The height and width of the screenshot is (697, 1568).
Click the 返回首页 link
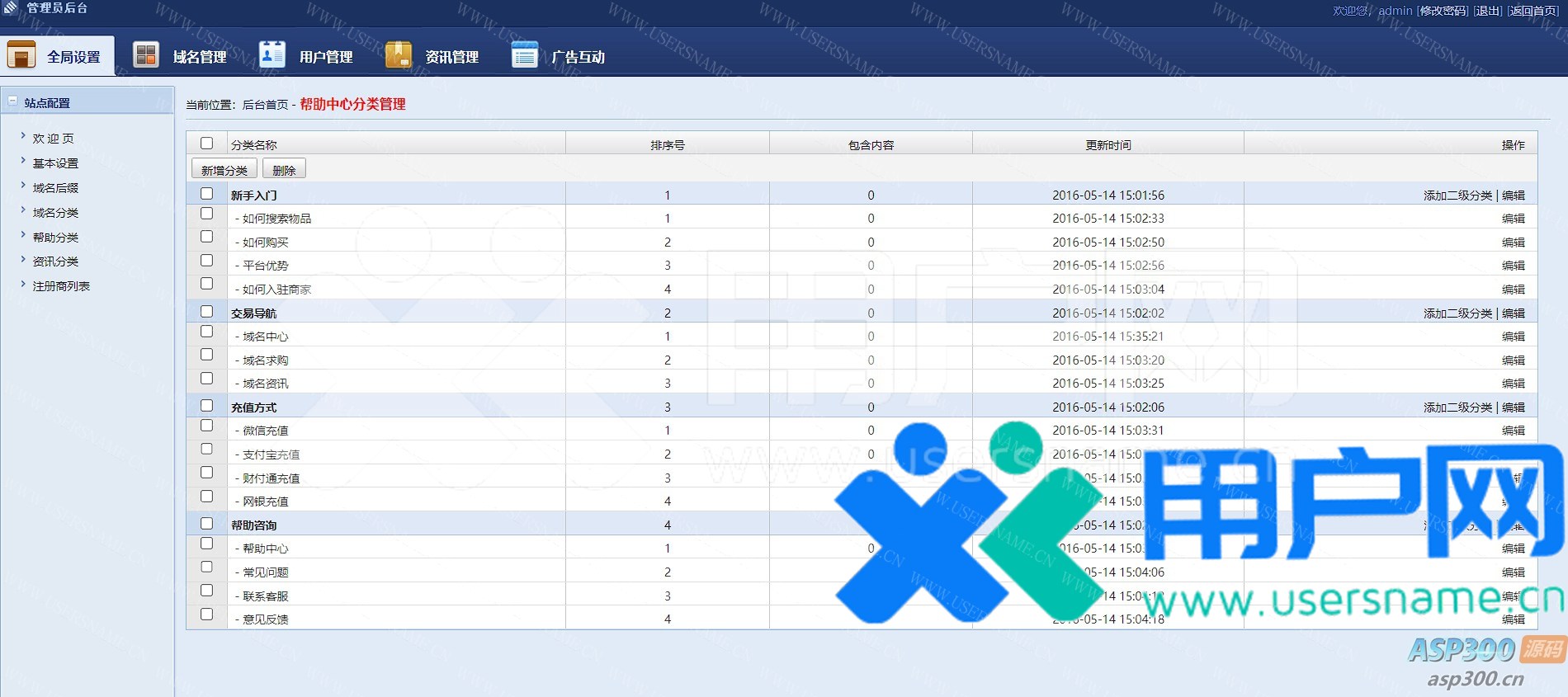(1533, 11)
